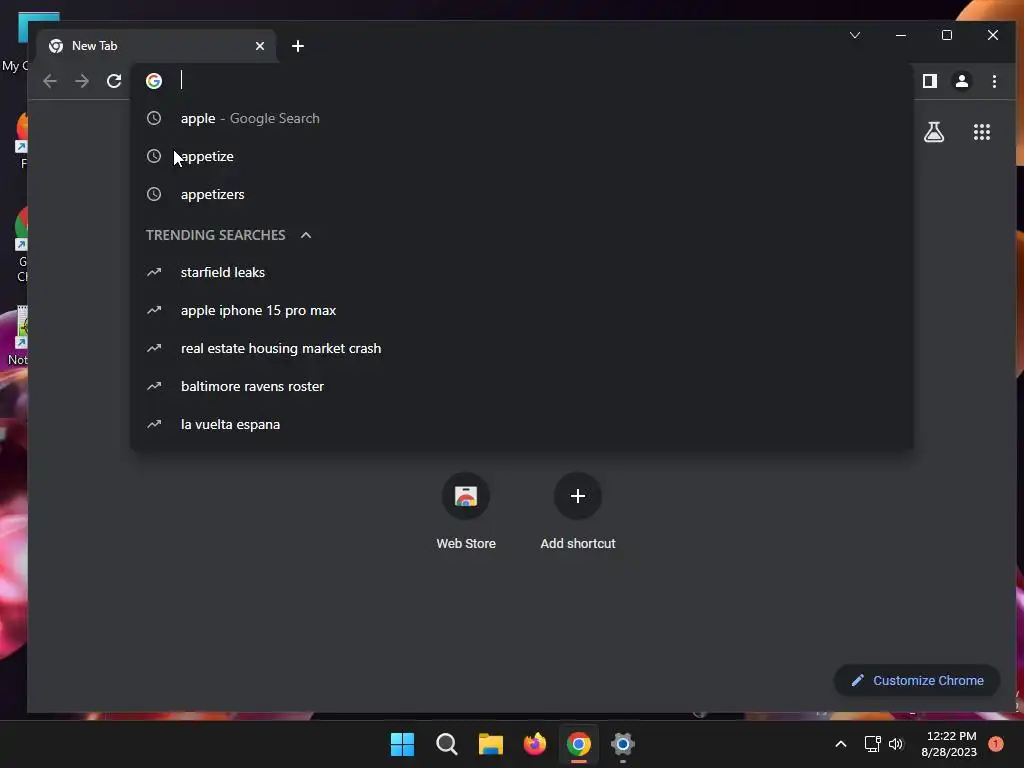Image resolution: width=1024 pixels, height=768 pixels.
Task: Open the Web Store shortcut
Action: pos(466,512)
